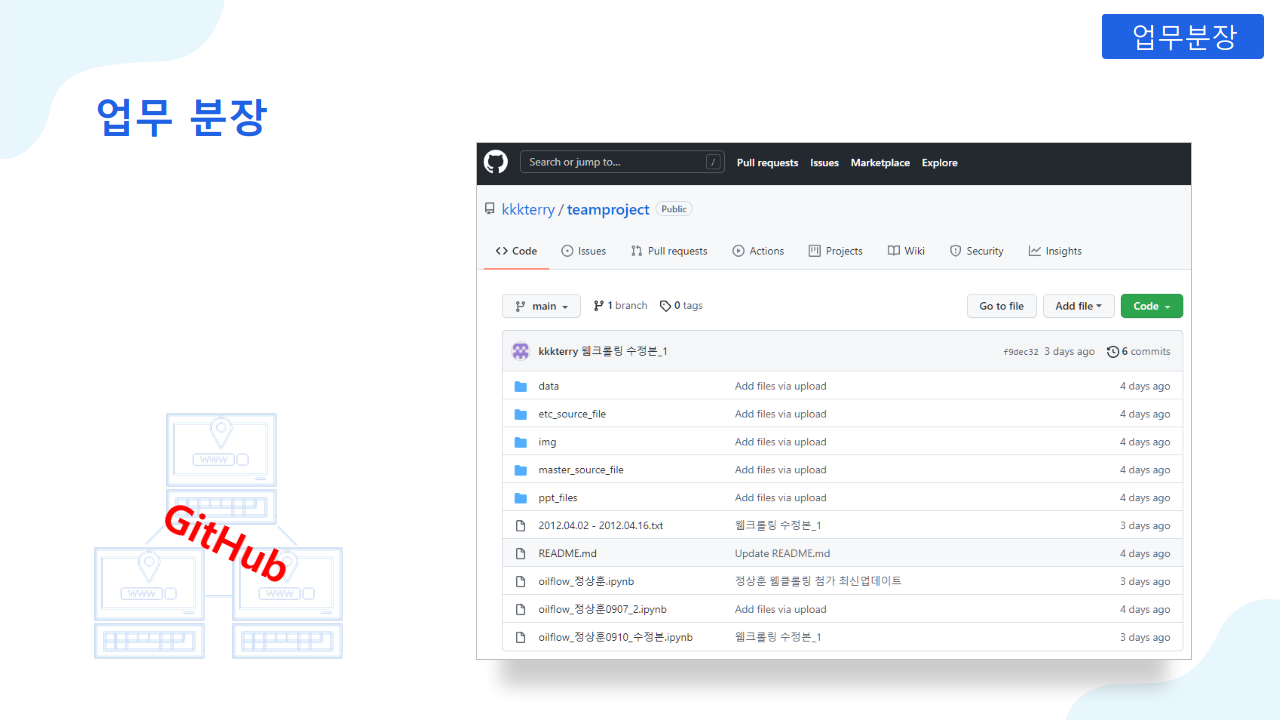Screen dimensions: 1280x720
Task: Open Explore in top navigation
Action: [939, 162]
